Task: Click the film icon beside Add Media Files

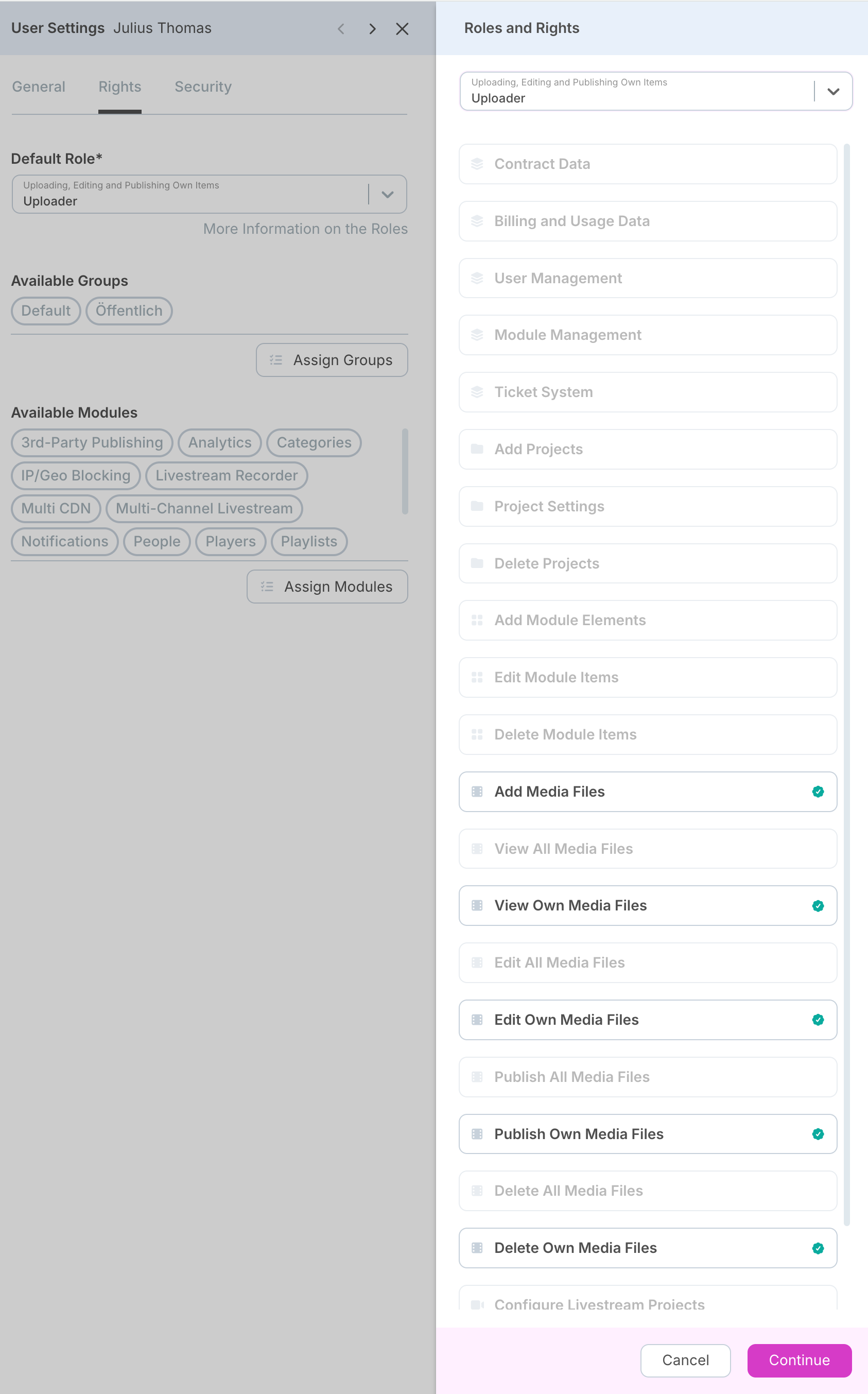Action: click(477, 791)
